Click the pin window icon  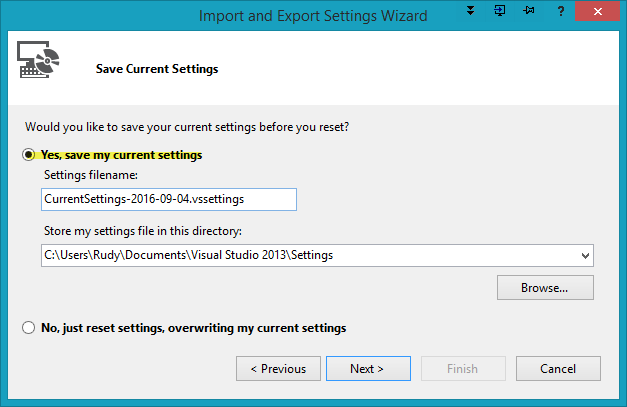point(526,13)
